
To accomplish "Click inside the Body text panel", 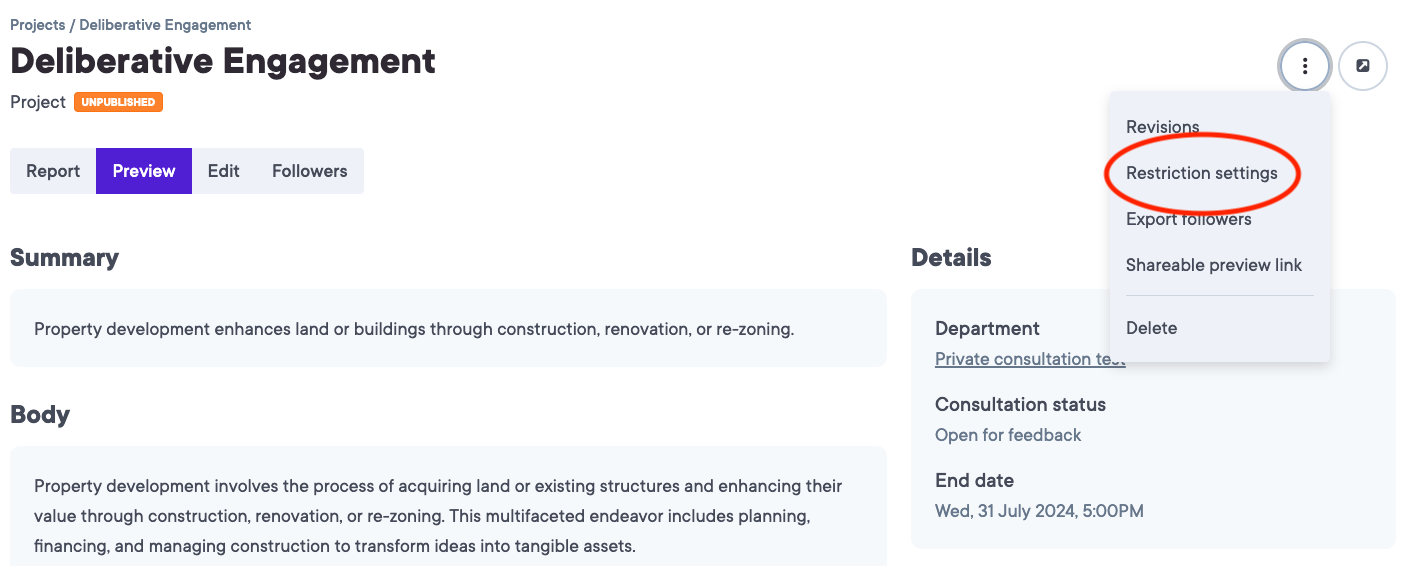I will pyautogui.click(x=438, y=515).
